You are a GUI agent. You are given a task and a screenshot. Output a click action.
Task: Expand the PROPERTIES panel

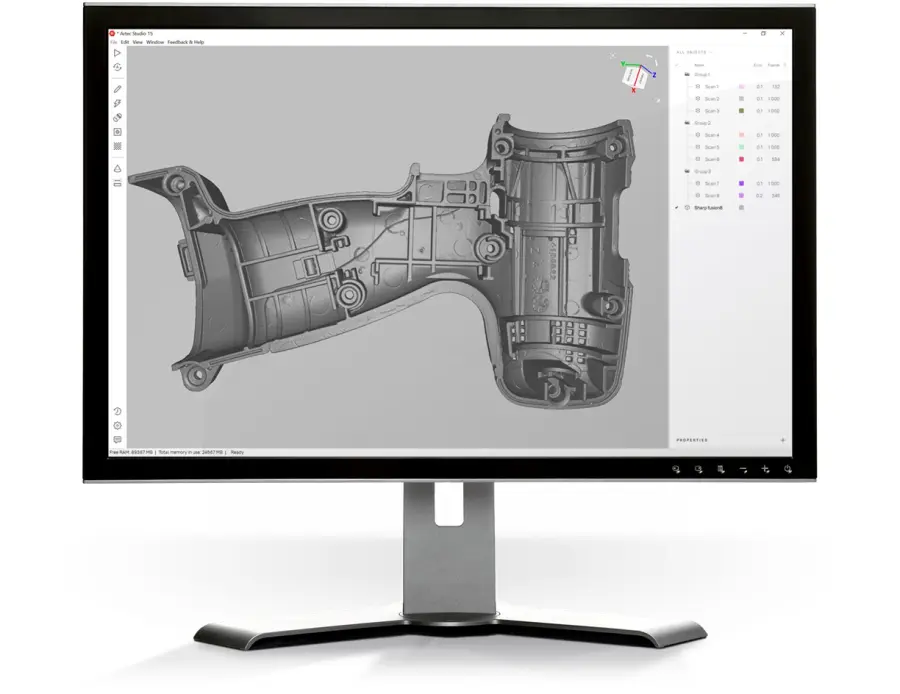(690, 437)
